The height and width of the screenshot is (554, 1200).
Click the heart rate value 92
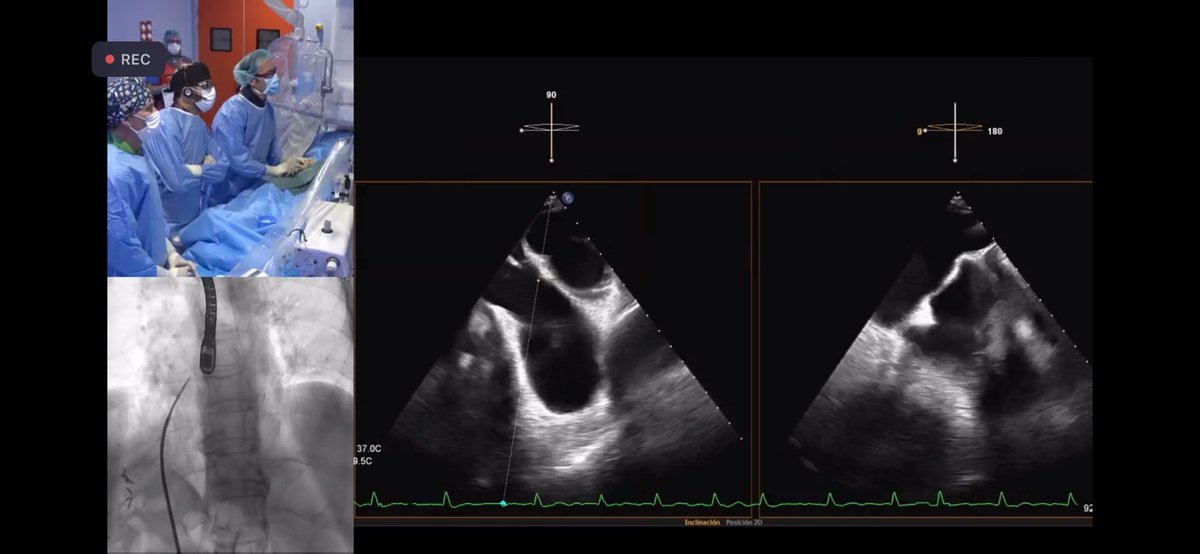tap(1087, 508)
